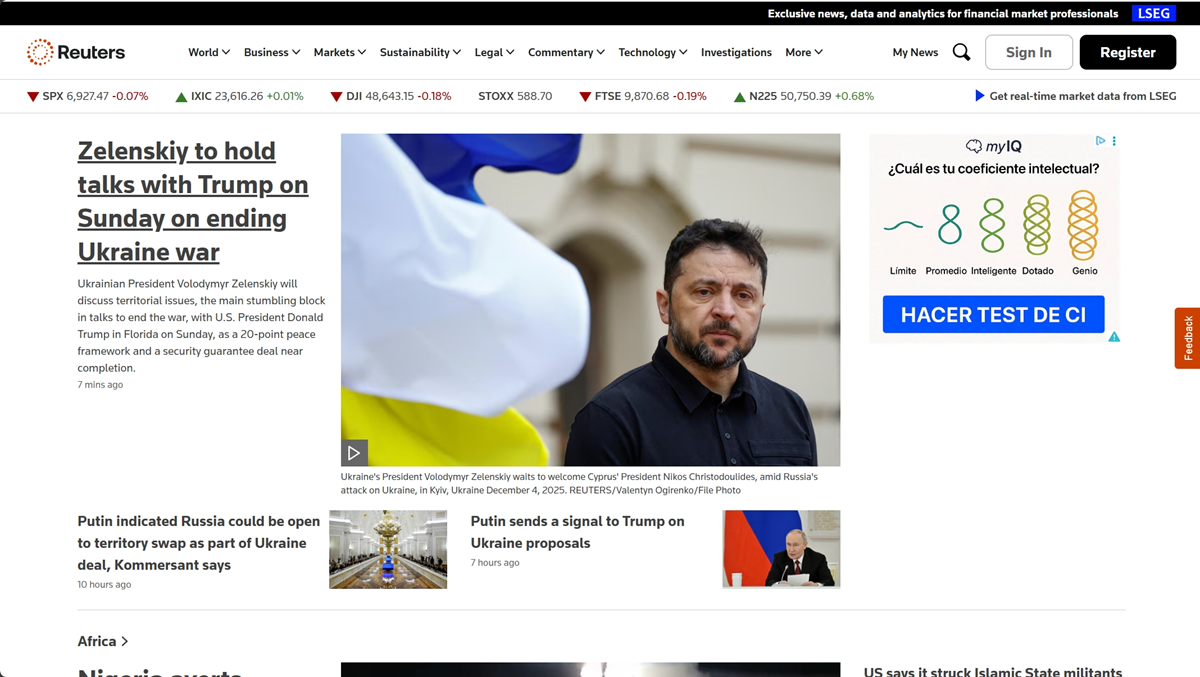This screenshot has height=677, width=1200.
Task: Click the SPX red down-arrow ticker
Action: point(33,97)
